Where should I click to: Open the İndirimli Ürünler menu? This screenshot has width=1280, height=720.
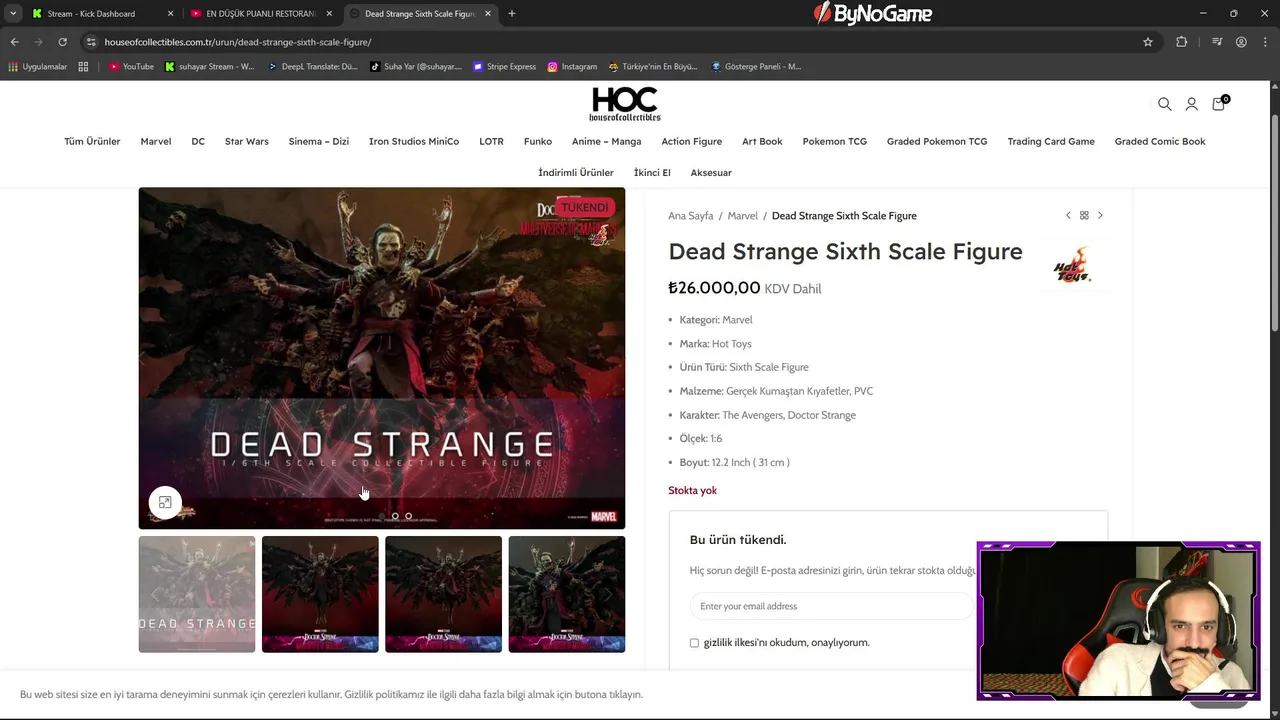pyautogui.click(x=576, y=173)
